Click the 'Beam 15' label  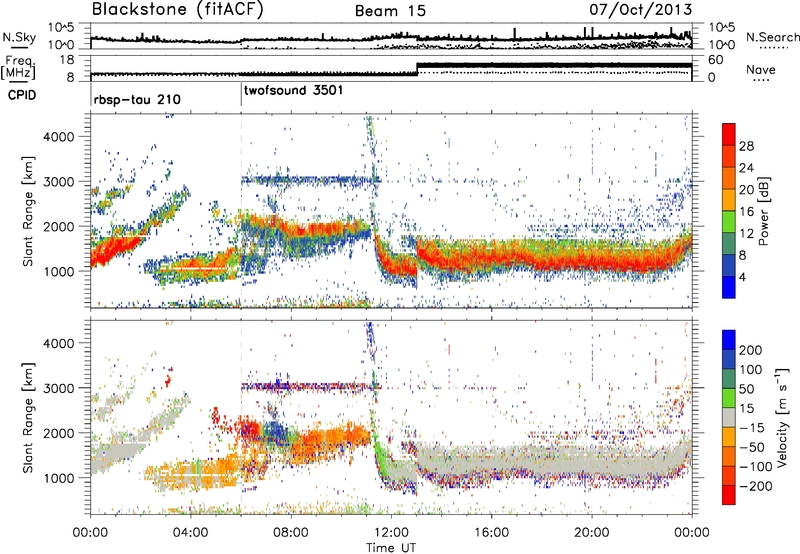click(x=390, y=11)
